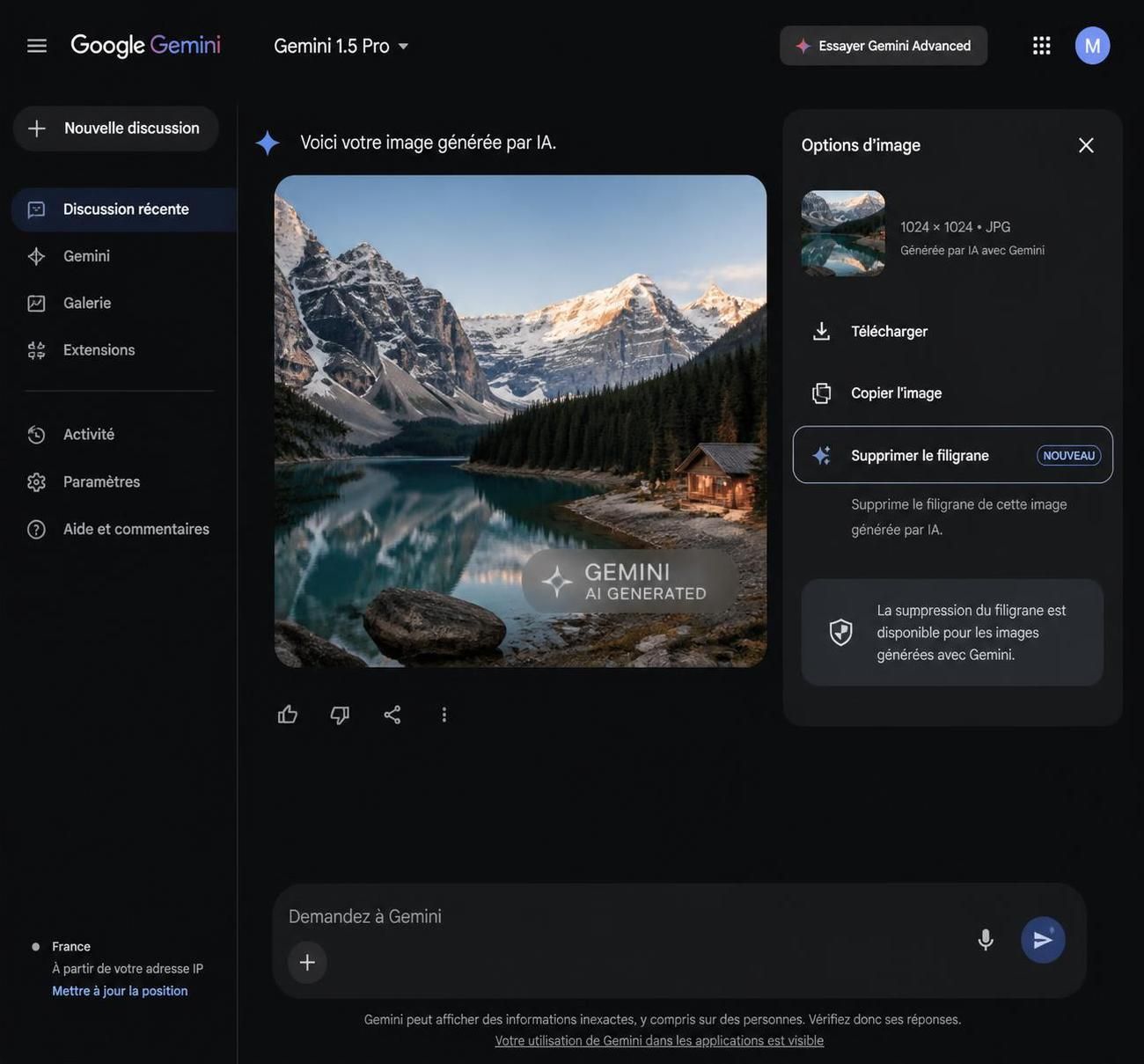1144x1064 pixels.
Task: Click the Galerie image icon
Action: click(x=36, y=304)
